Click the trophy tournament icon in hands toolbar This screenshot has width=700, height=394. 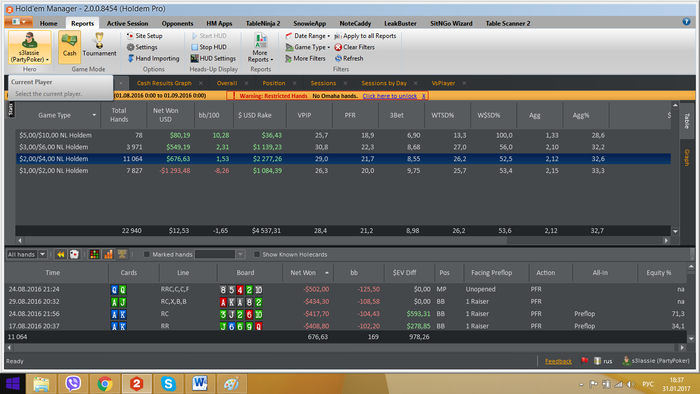122,254
